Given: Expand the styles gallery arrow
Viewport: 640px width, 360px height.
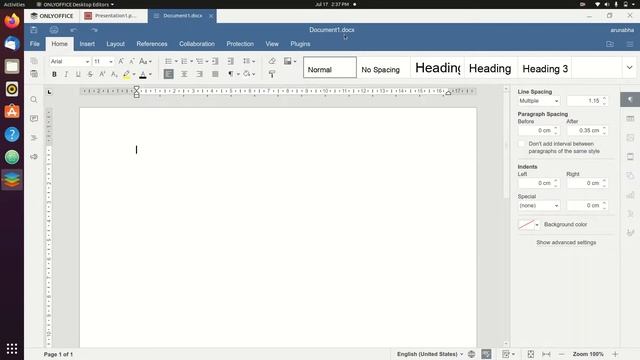Looking at the screenshot, I should pos(629,67).
